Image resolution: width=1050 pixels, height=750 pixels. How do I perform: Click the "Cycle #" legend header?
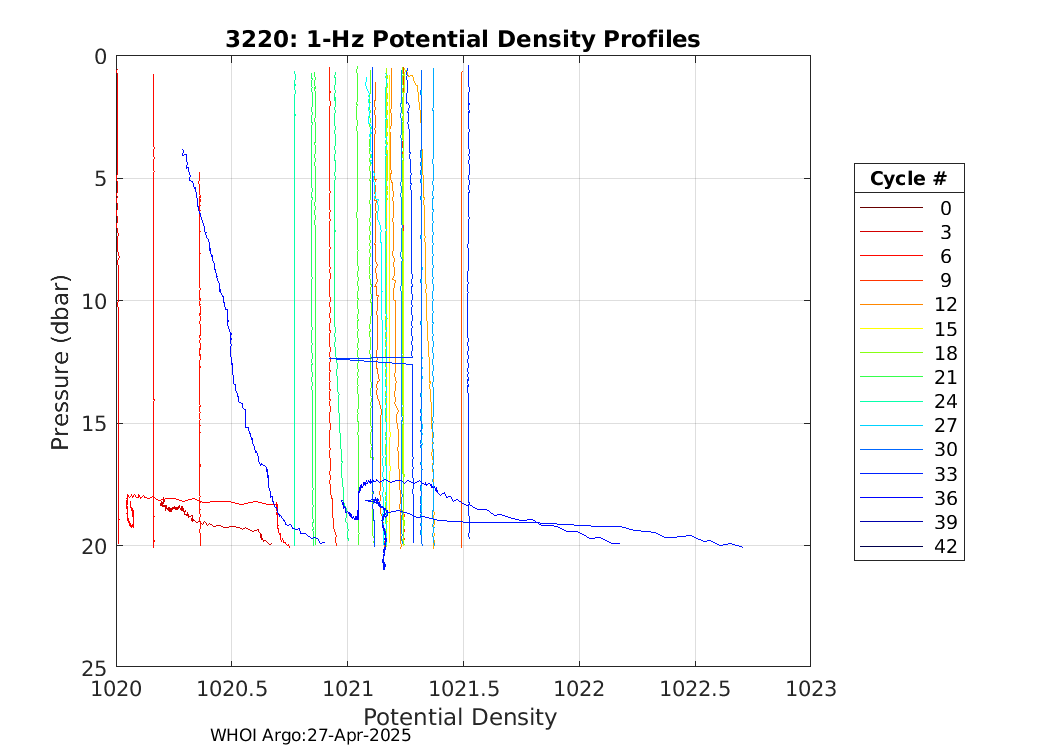click(909, 179)
